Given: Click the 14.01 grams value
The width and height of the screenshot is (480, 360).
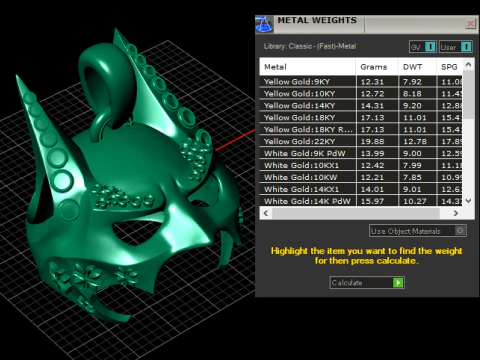Looking at the screenshot, I should pyautogui.click(x=372, y=190).
